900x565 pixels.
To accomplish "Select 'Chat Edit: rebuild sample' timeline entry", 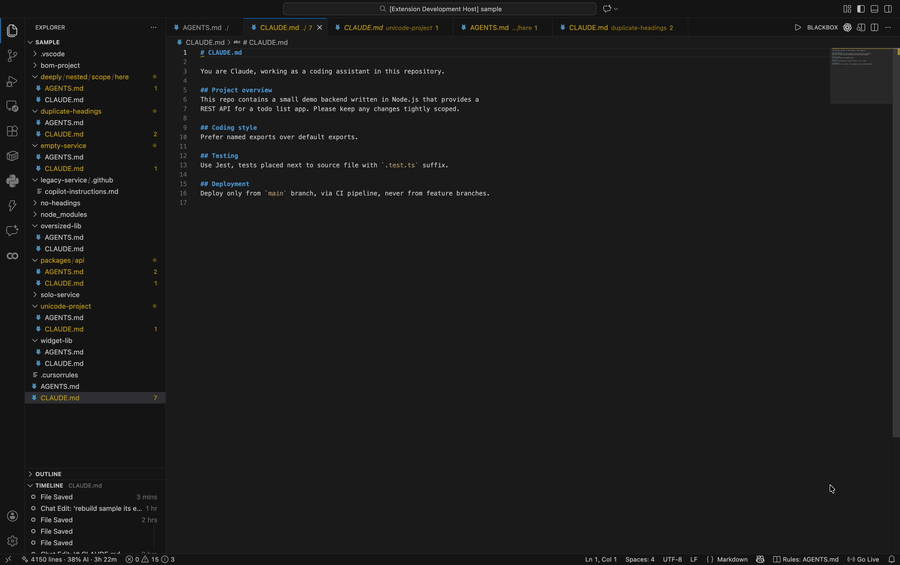I will pyautogui.click(x=95, y=509).
